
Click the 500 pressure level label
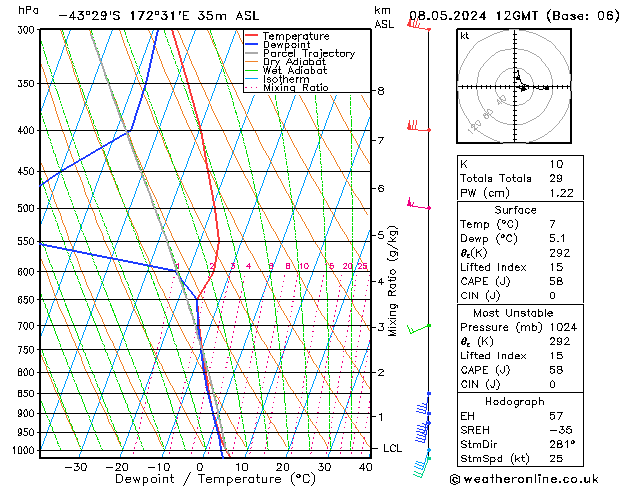tap(28, 209)
